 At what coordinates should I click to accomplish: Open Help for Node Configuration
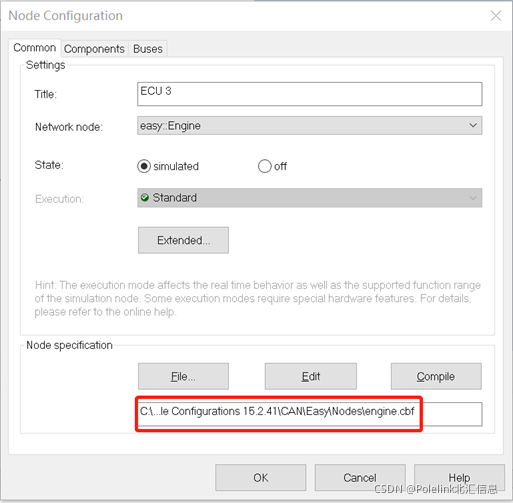pos(459,478)
